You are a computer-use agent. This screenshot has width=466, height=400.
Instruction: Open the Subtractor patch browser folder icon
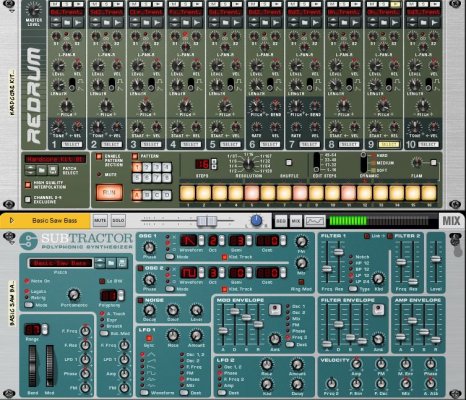click(x=111, y=263)
